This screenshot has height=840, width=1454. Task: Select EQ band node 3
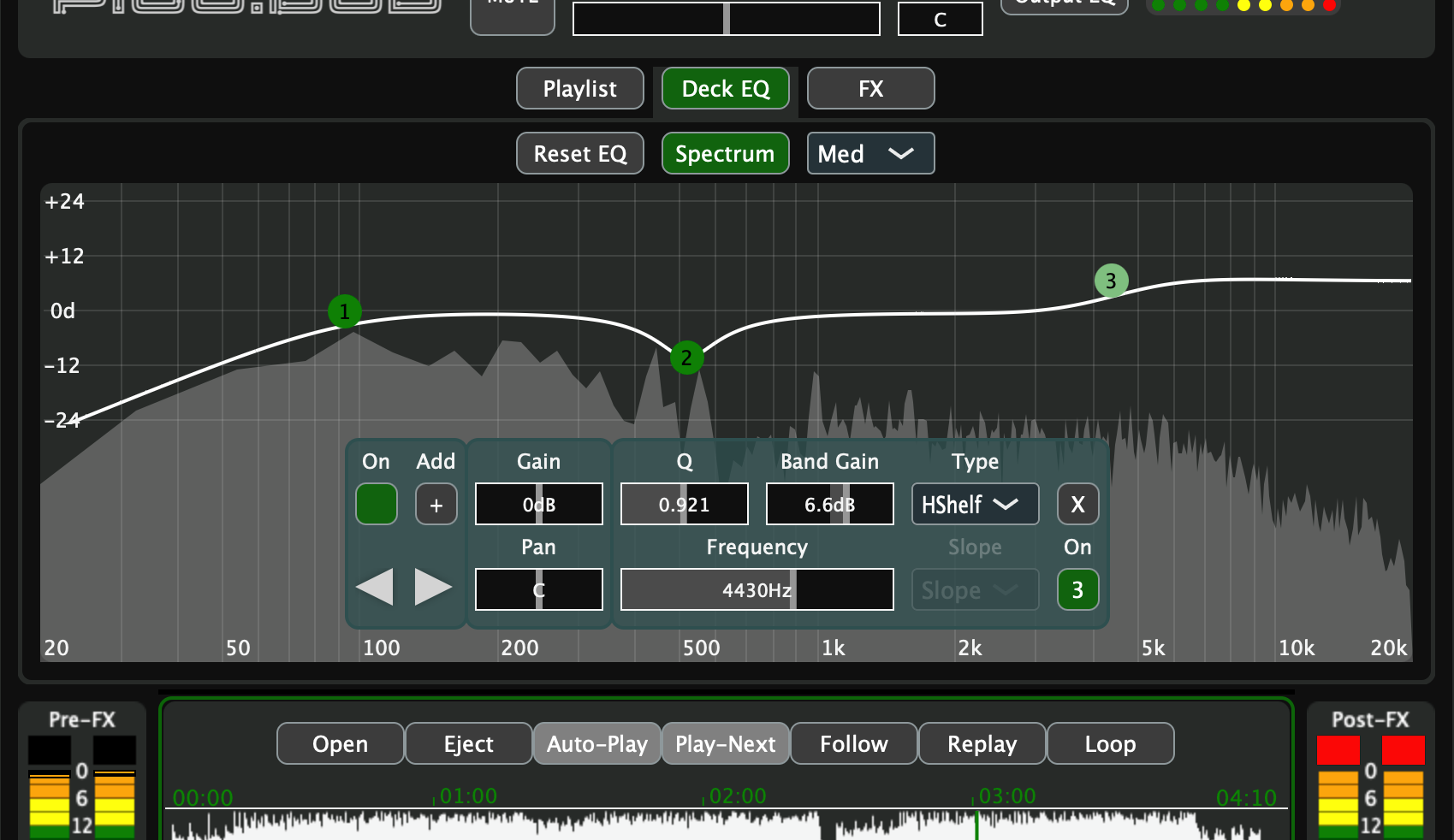coord(1111,281)
